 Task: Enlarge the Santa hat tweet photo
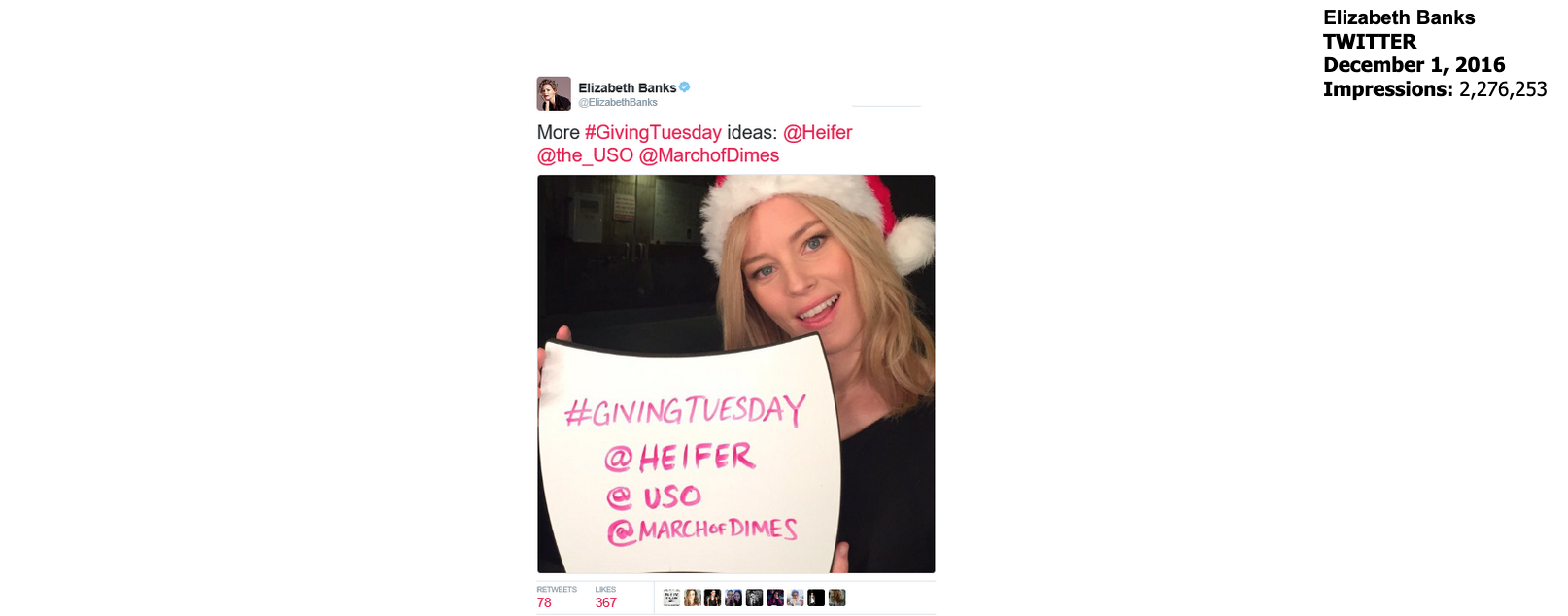[x=736, y=374]
